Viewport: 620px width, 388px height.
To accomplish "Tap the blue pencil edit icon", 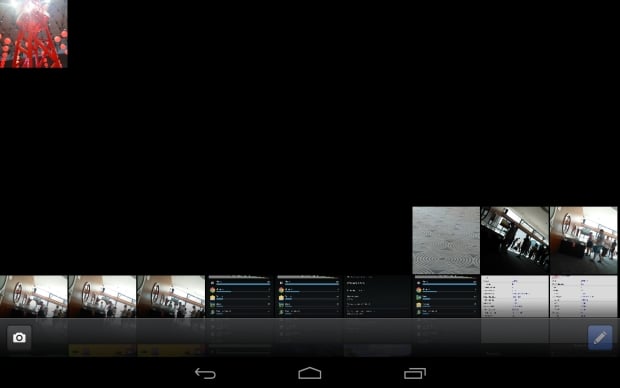I will [600, 338].
